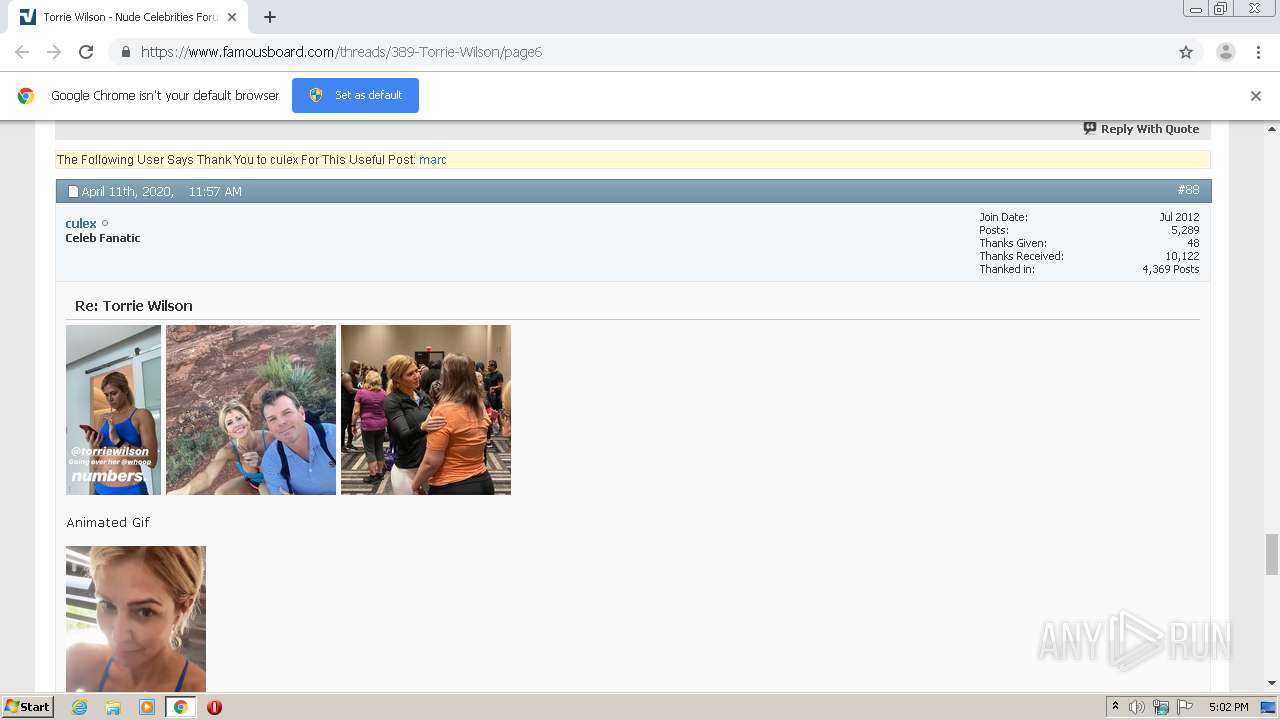Launch Internet Explorer from taskbar
The height and width of the screenshot is (720, 1280).
(x=80, y=707)
